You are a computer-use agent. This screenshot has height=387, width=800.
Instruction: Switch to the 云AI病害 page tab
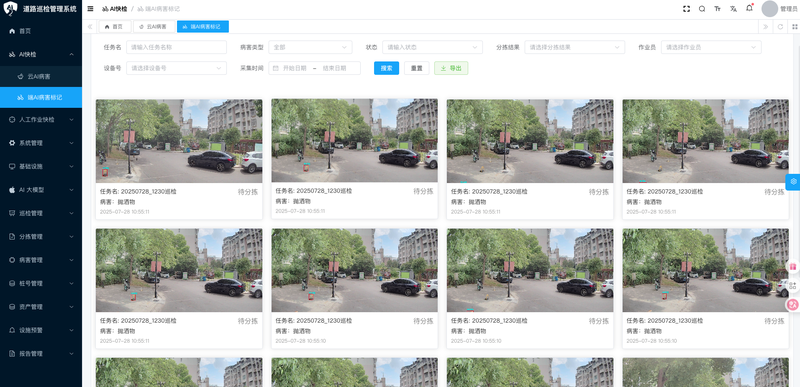tap(154, 27)
